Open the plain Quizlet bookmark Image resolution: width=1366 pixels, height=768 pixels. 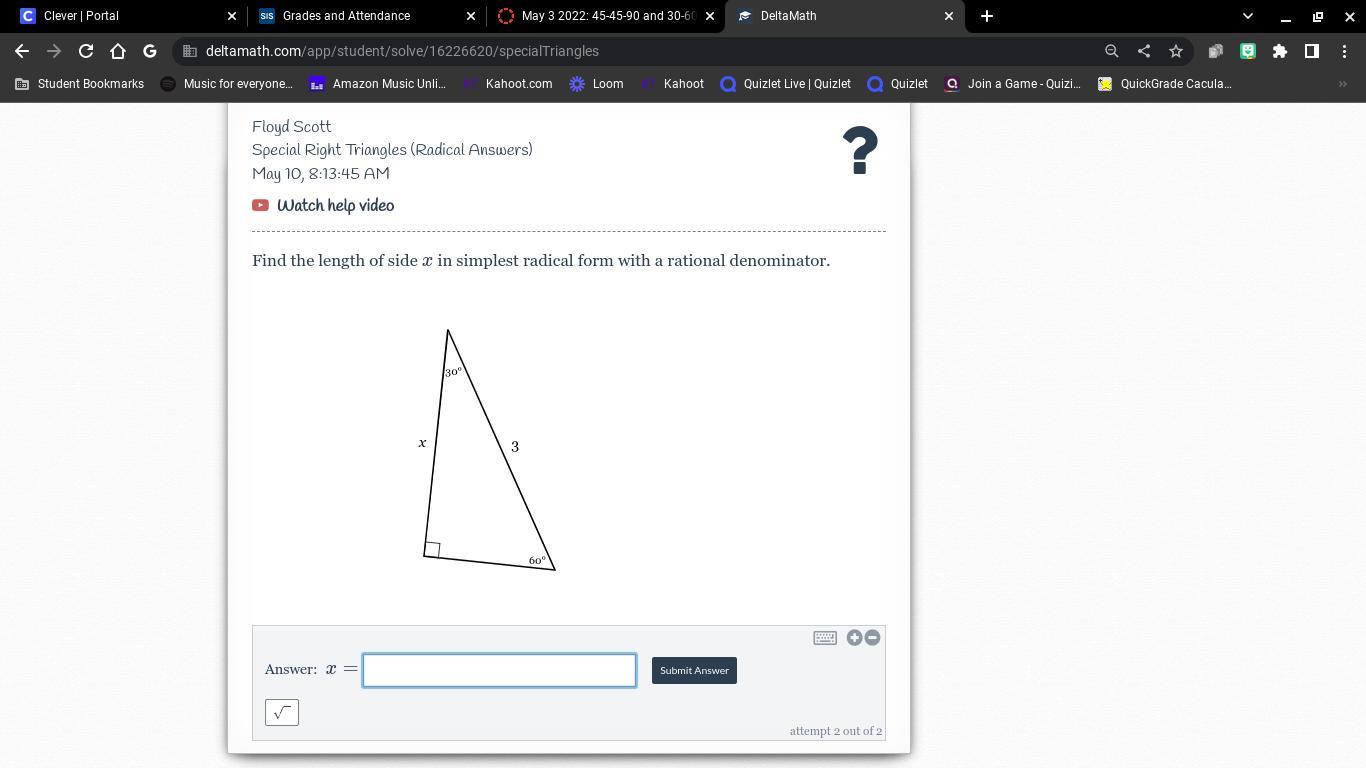897,84
